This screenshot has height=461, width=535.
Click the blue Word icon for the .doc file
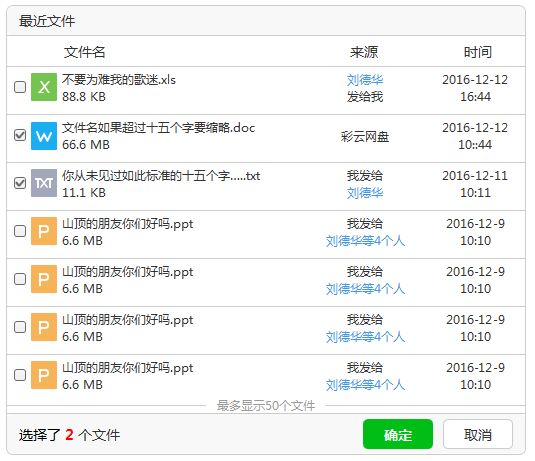pos(44,136)
